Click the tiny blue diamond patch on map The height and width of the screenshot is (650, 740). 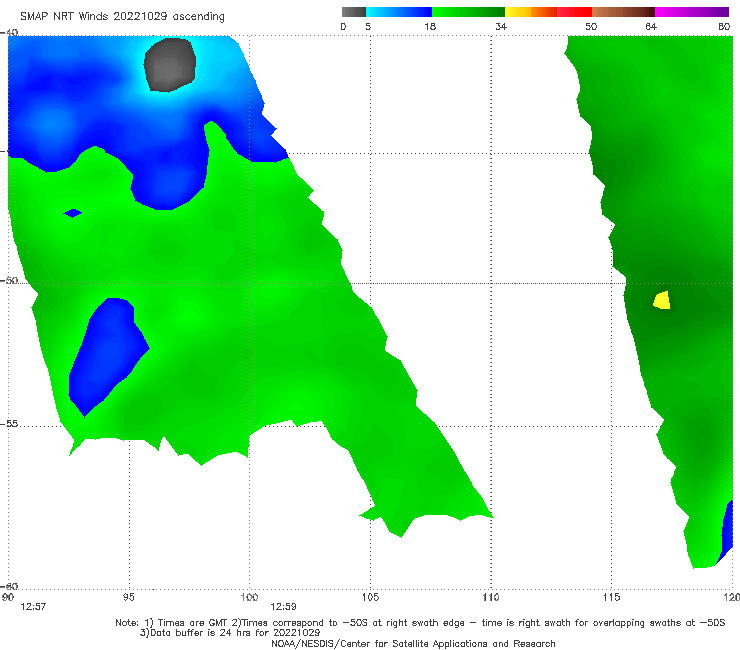pos(73,213)
